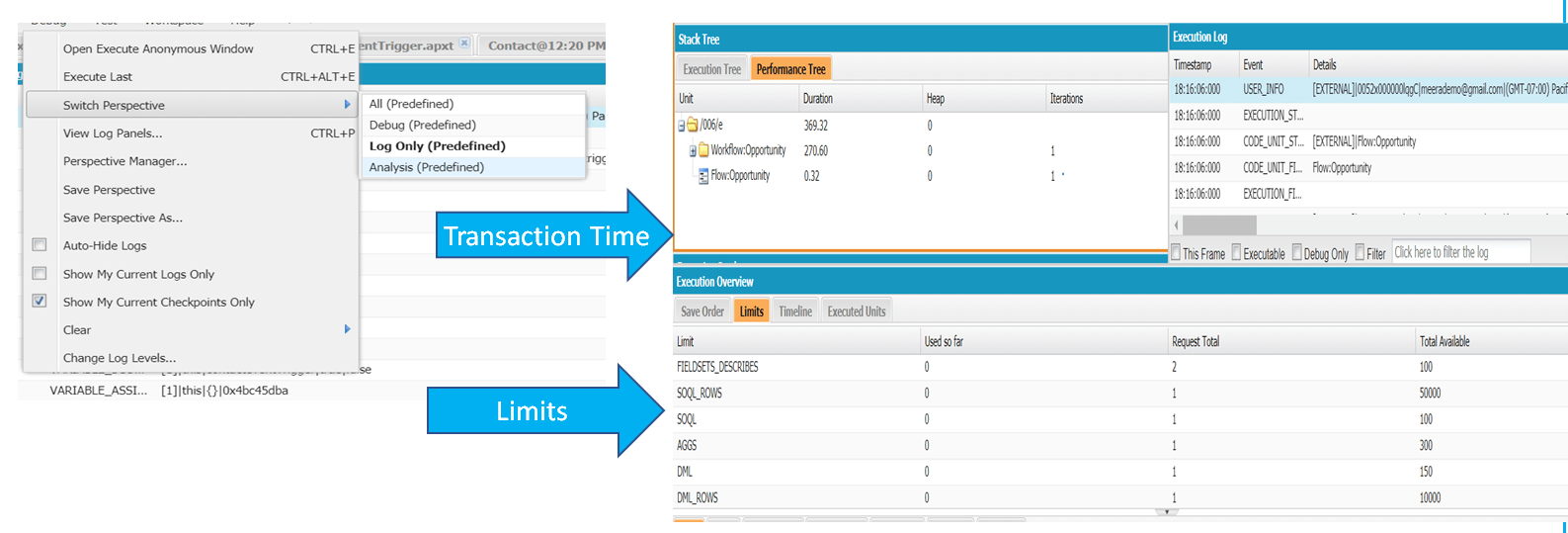Open the Switch Perspective submenu arrow
The width and height of the screenshot is (1568, 533).
[x=347, y=105]
